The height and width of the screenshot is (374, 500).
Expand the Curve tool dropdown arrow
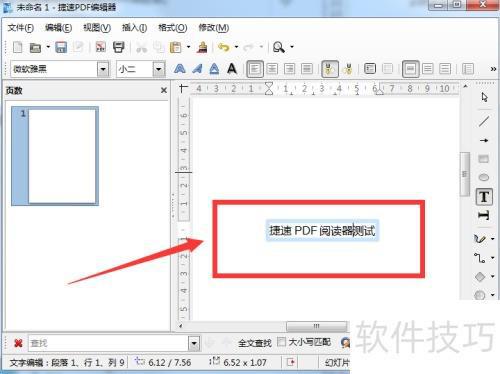click(493, 239)
